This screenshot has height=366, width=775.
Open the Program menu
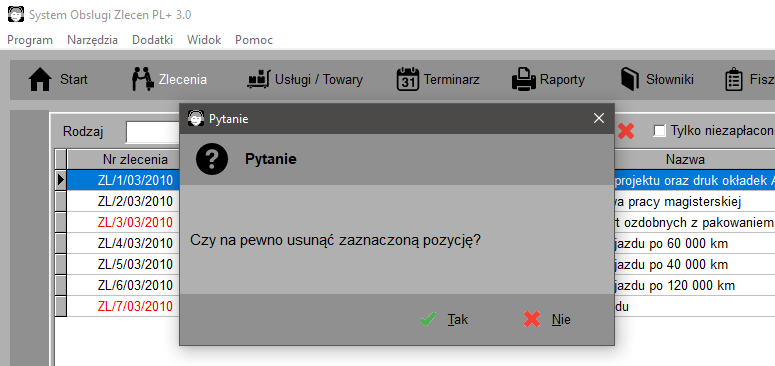tap(30, 40)
